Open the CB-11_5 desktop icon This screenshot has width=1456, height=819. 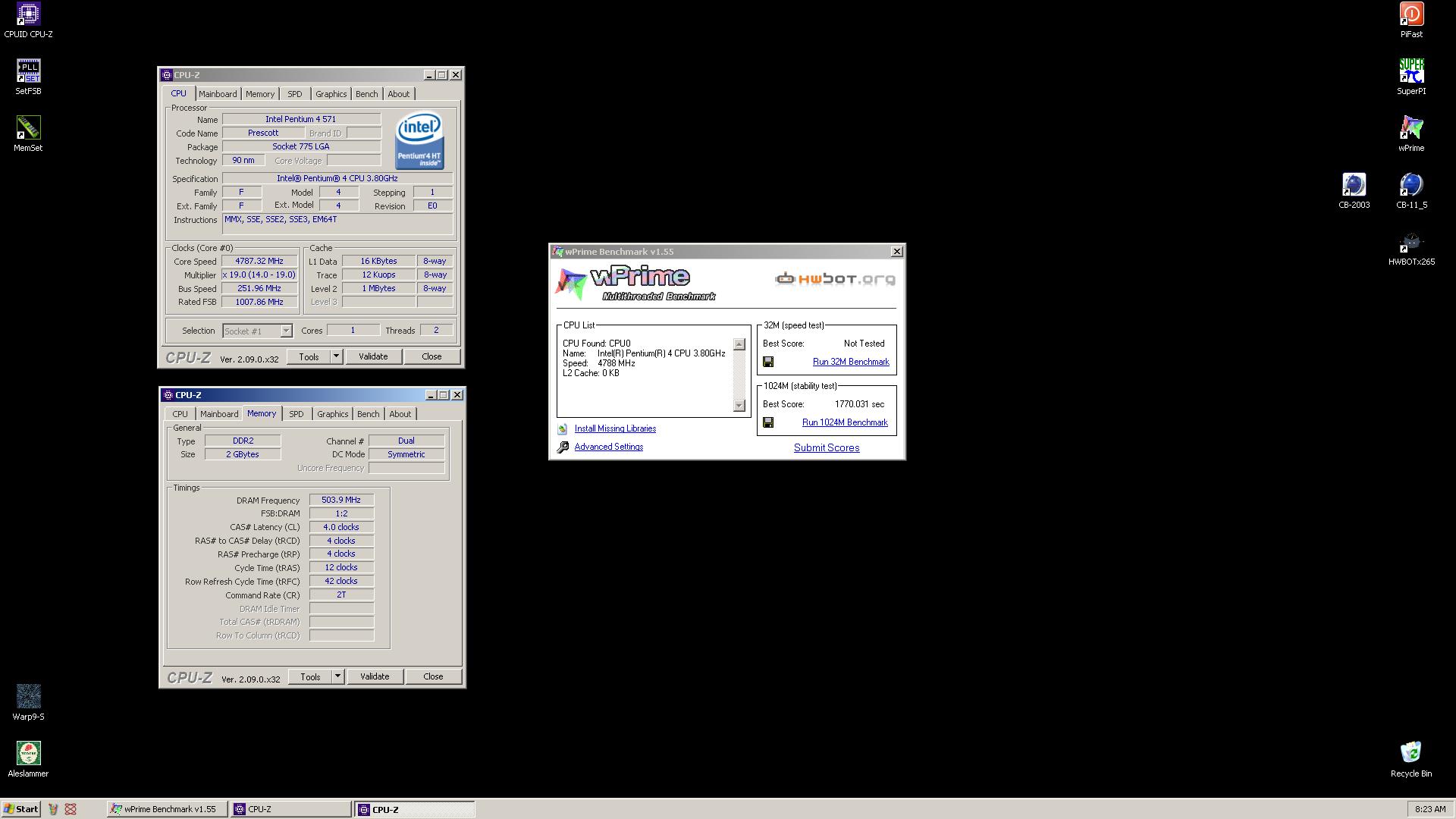coord(1411,191)
